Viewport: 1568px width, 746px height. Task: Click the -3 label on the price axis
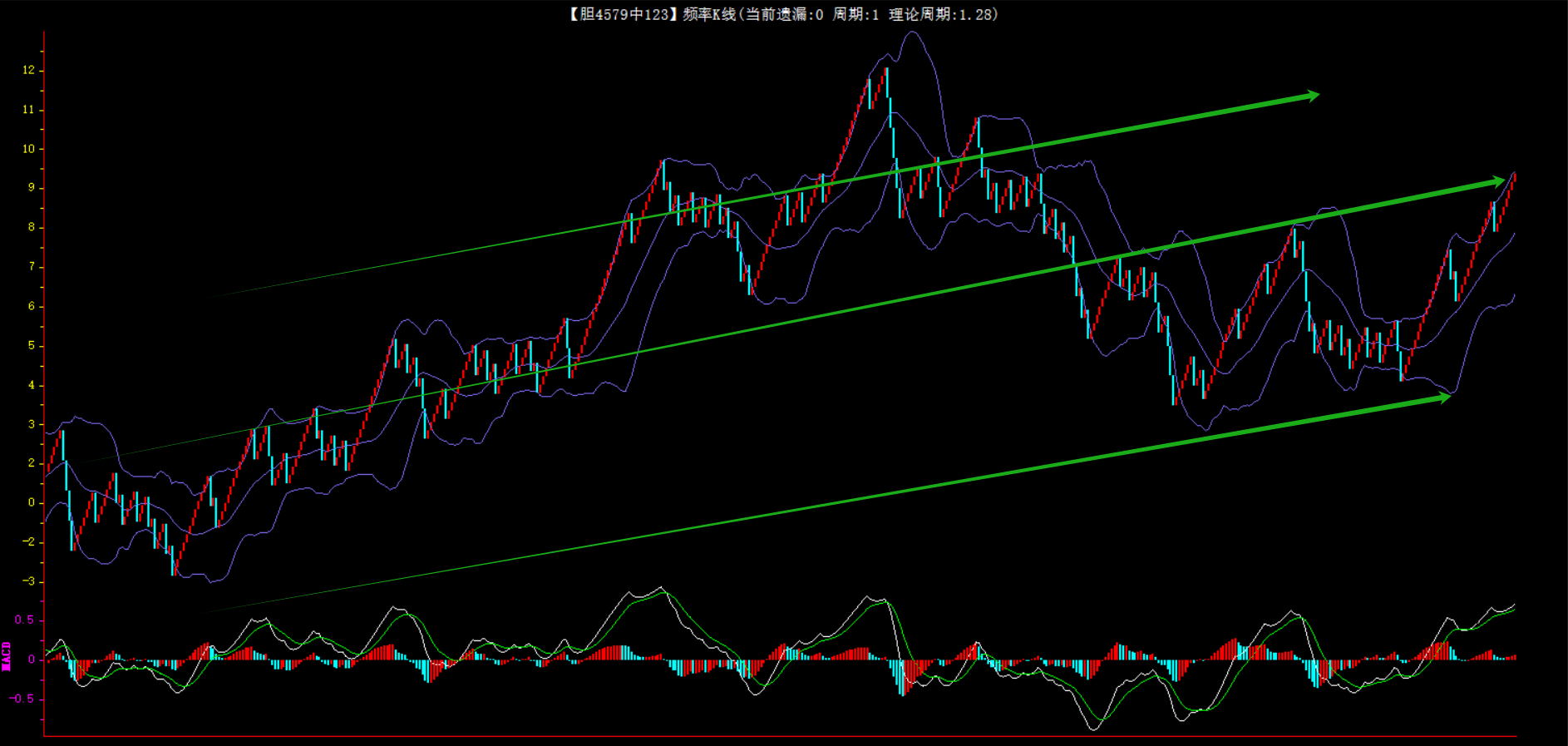tap(29, 581)
